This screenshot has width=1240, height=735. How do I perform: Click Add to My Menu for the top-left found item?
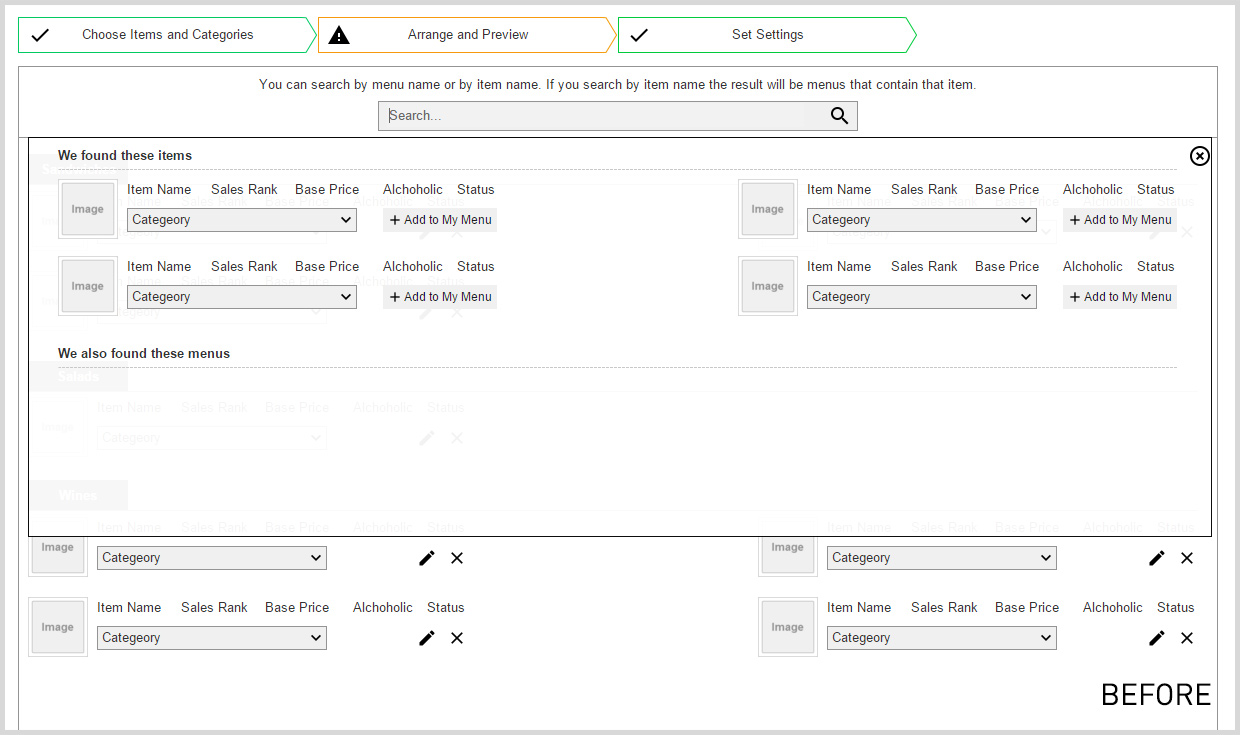tap(440, 220)
